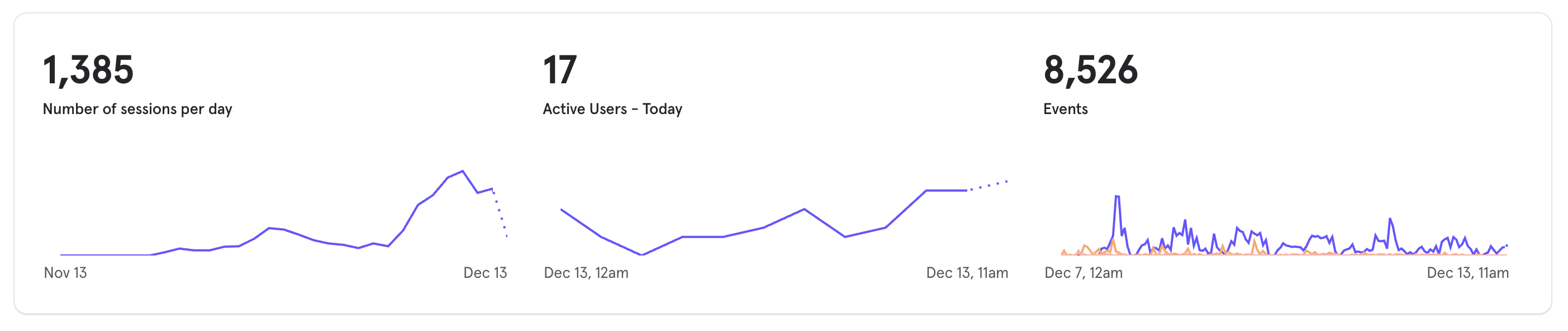Click the Dec 13, 12am axis label
The image size is (1568, 331).
(586, 273)
